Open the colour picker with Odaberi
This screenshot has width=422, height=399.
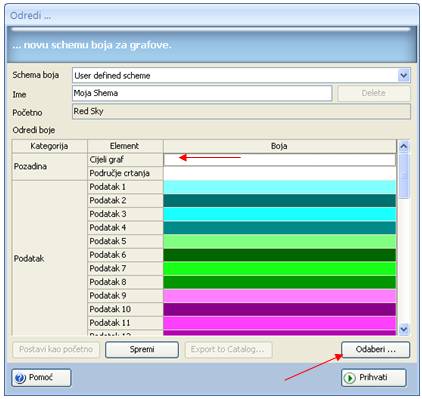coord(376,350)
